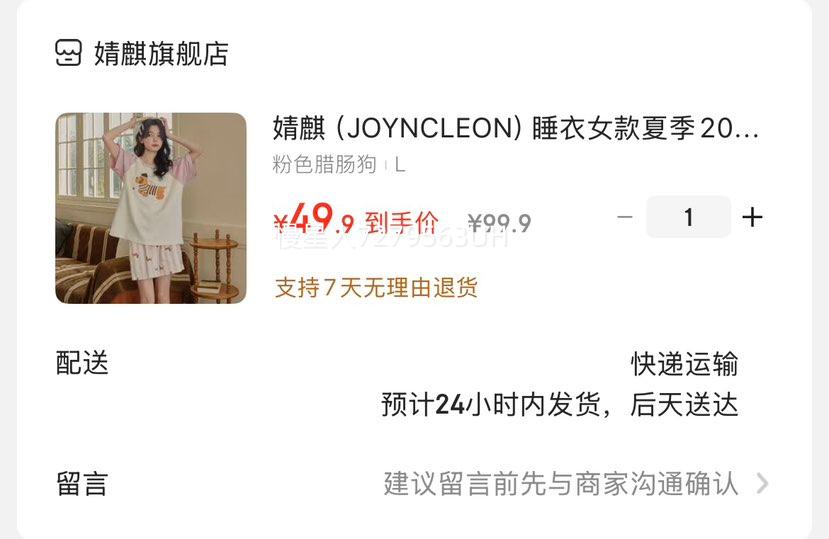Select the 快递运输 shipping method
The width and height of the screenshot is (829, 539).
coord(685,364)
